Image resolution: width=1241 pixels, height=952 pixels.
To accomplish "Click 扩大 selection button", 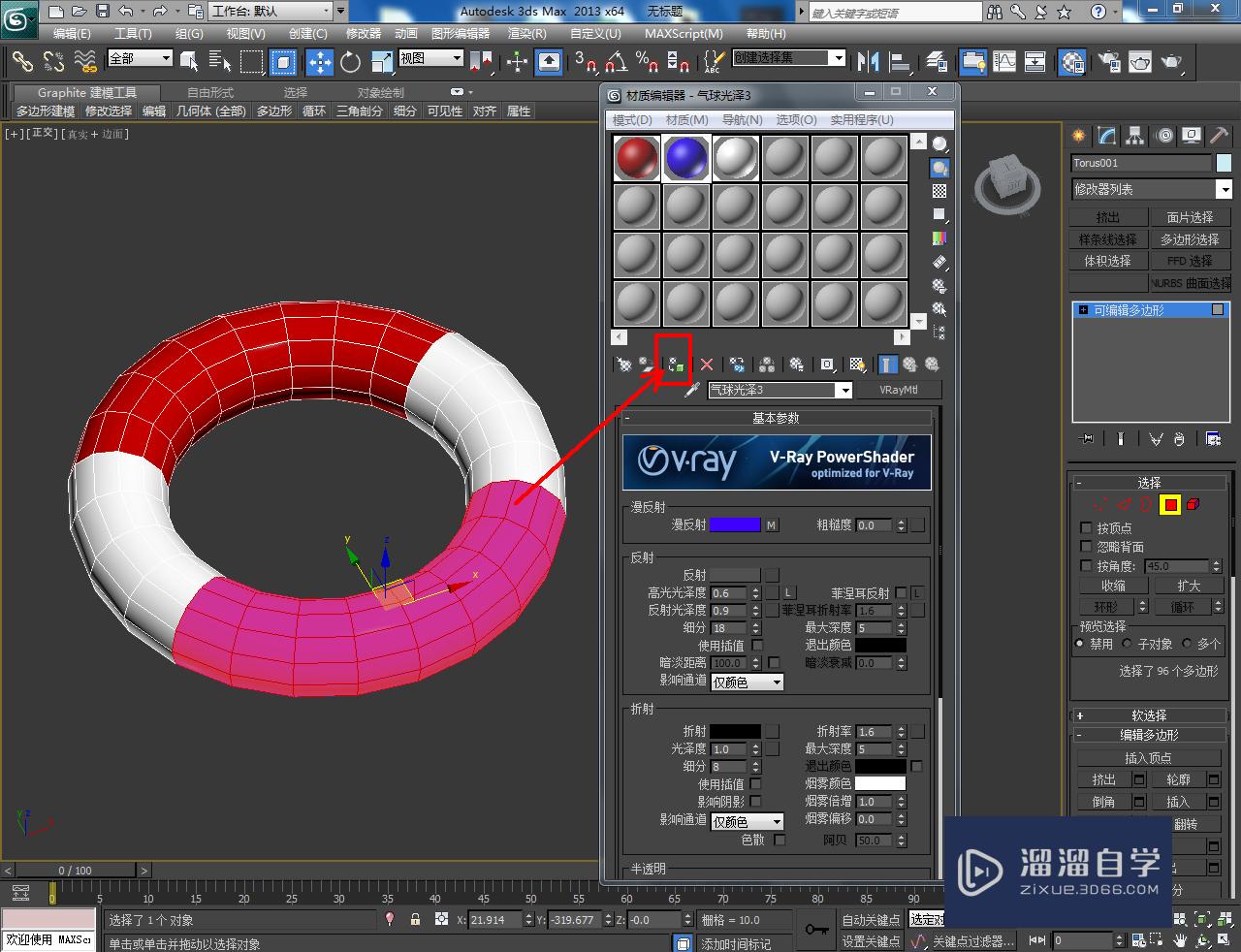I will 1189,586.
